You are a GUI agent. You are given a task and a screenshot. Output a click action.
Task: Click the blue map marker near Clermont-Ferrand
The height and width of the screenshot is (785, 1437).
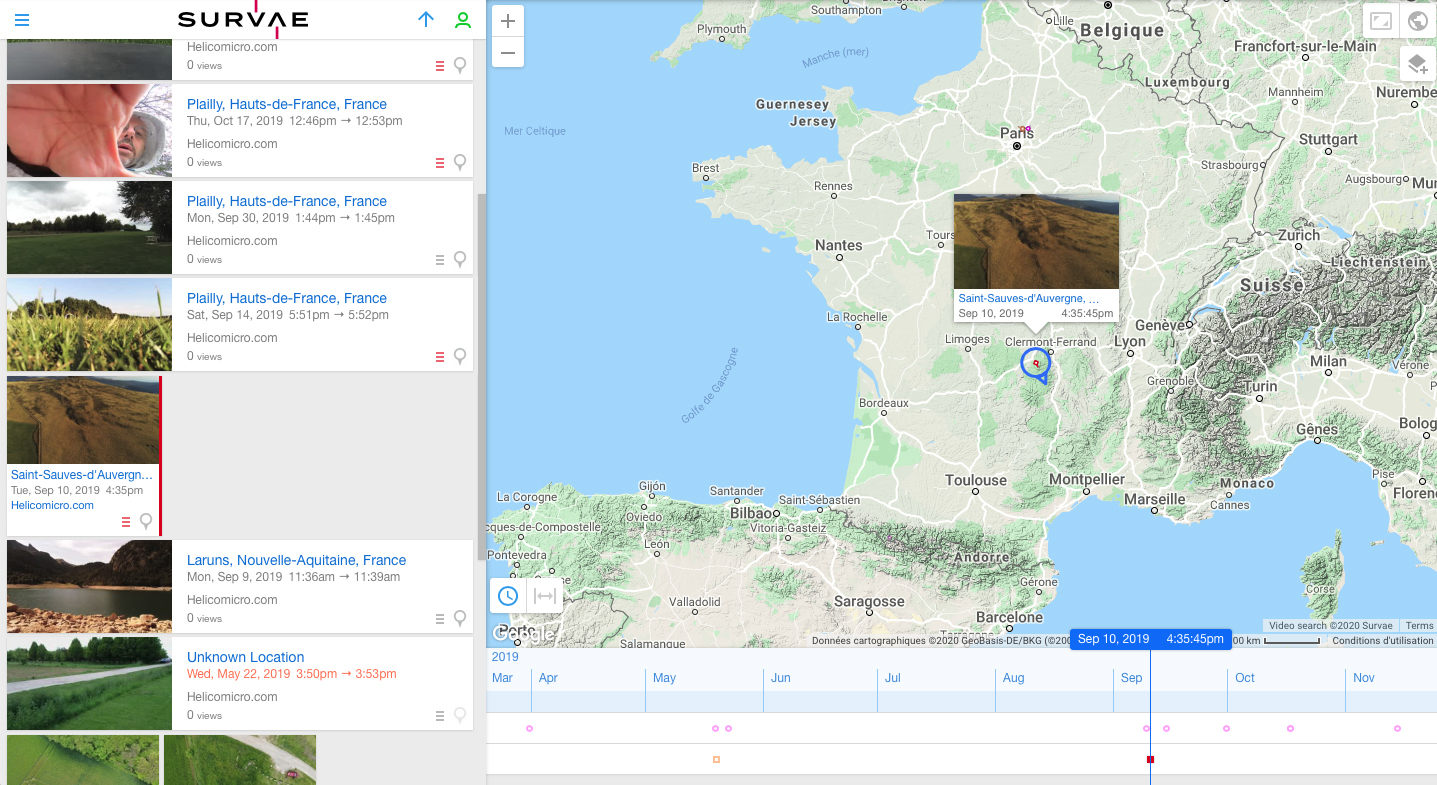pyautogui.click(x=1035, y=363)
